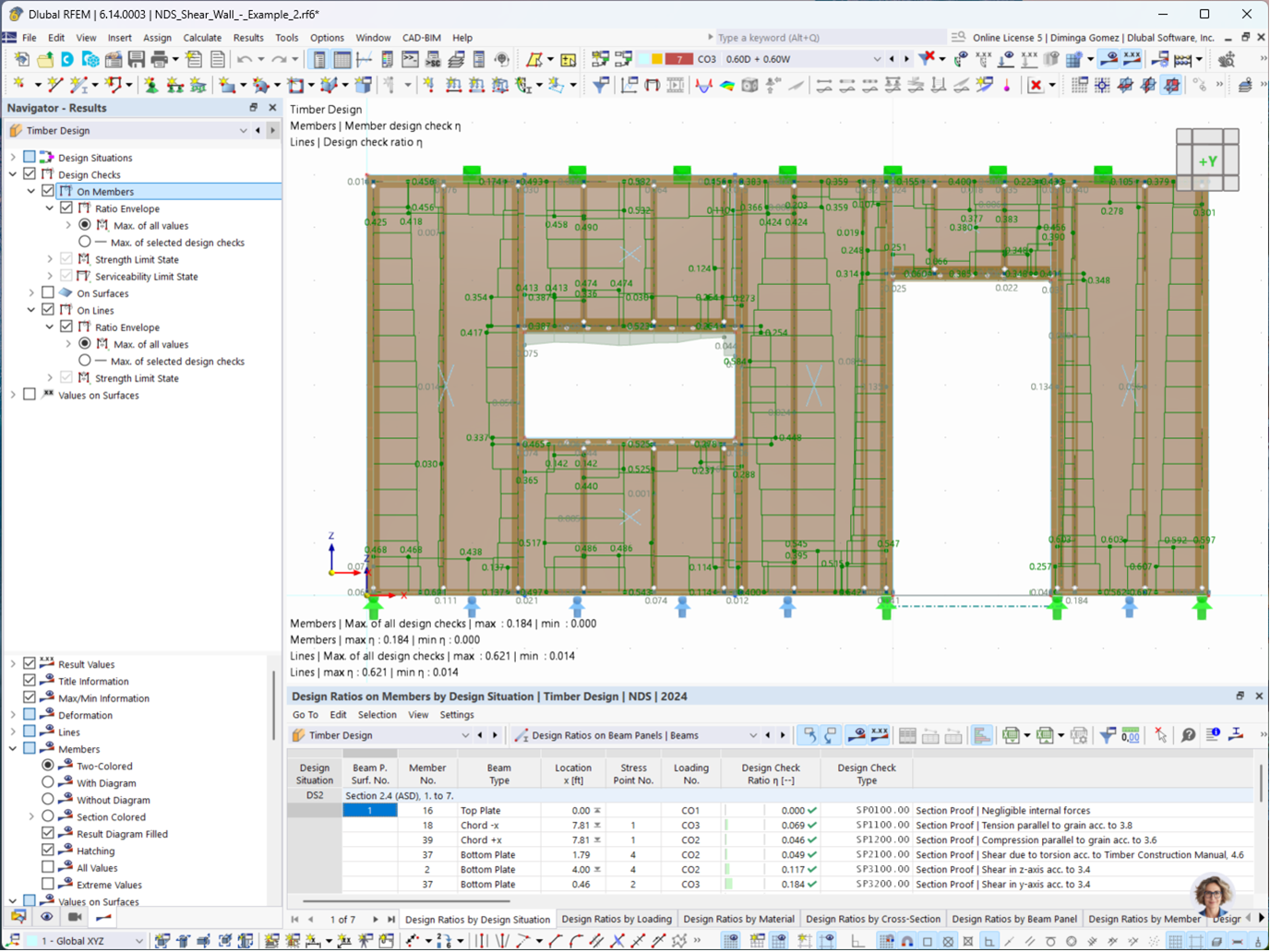
Task: Click the red X delete results icon
Action: coord(1036,86)
